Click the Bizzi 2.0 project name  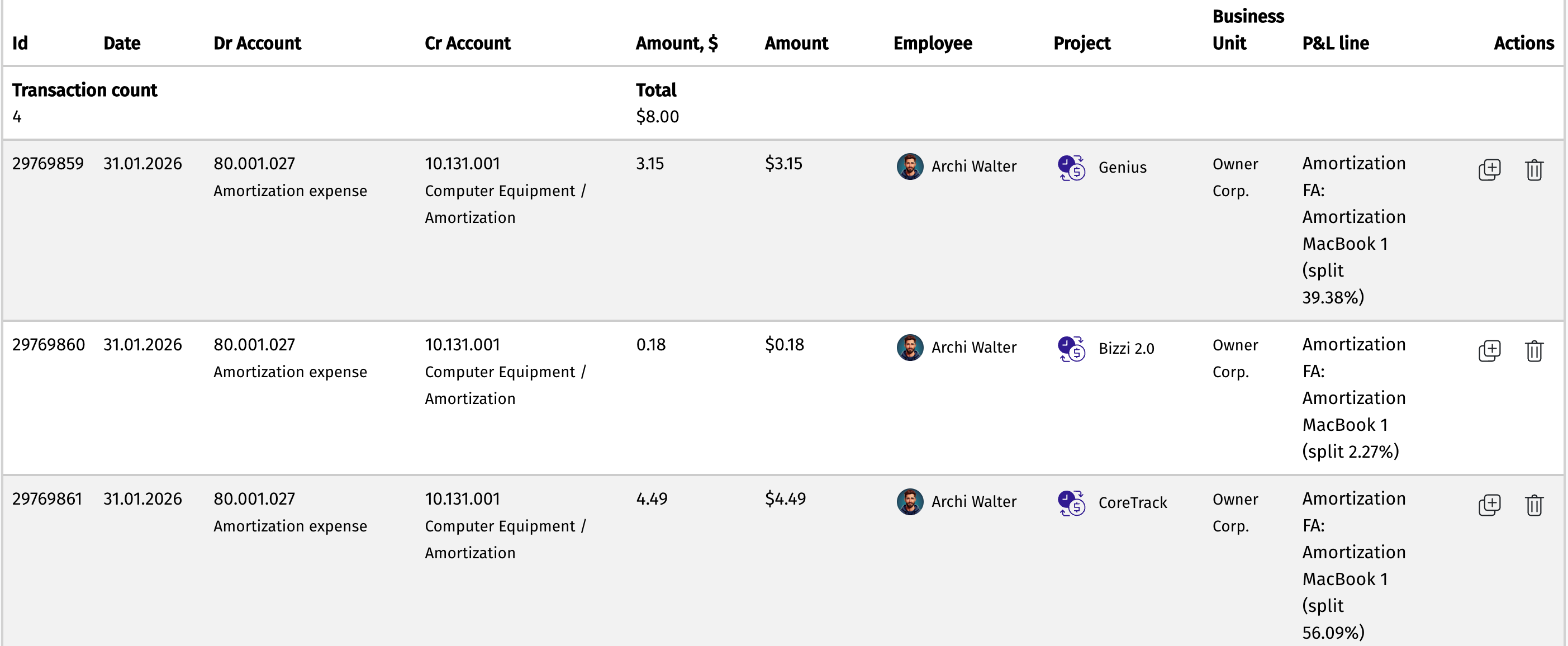(1126, 348)
